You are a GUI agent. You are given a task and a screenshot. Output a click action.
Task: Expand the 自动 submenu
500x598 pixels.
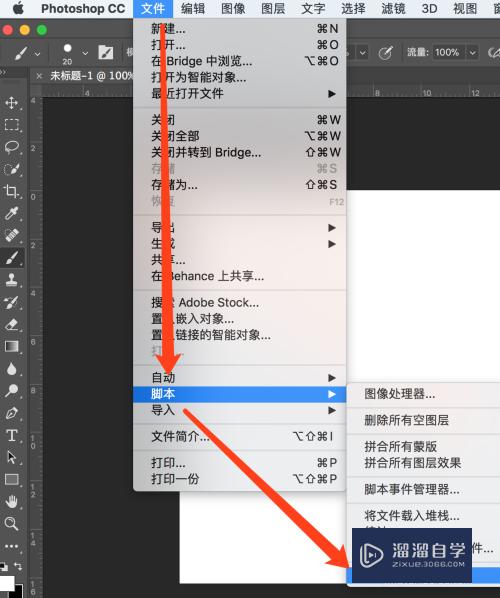(x=240, y=378)
